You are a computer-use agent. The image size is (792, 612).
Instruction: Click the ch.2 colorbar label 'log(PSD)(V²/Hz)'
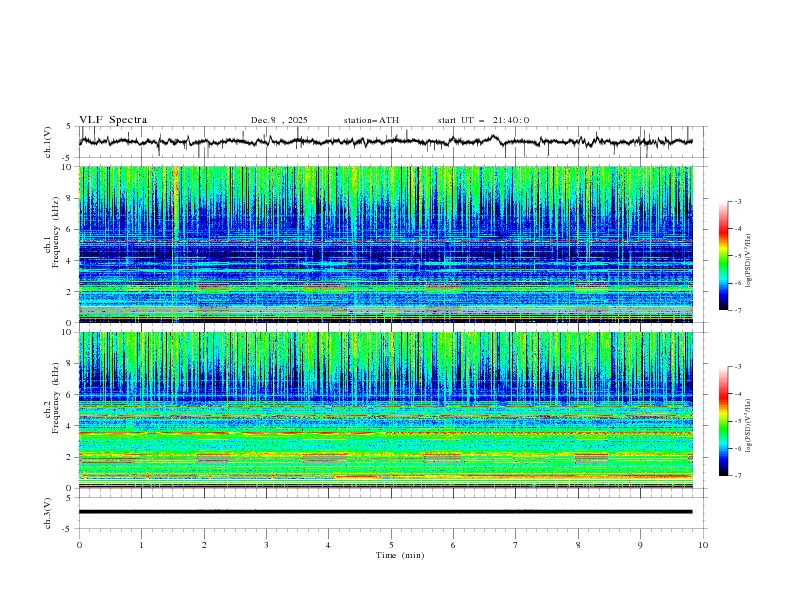coord(748,426)
